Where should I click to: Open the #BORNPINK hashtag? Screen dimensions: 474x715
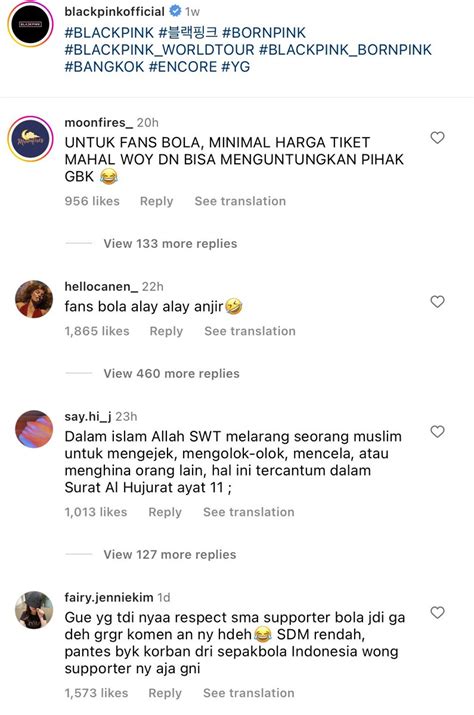click(x=264, y=33)
